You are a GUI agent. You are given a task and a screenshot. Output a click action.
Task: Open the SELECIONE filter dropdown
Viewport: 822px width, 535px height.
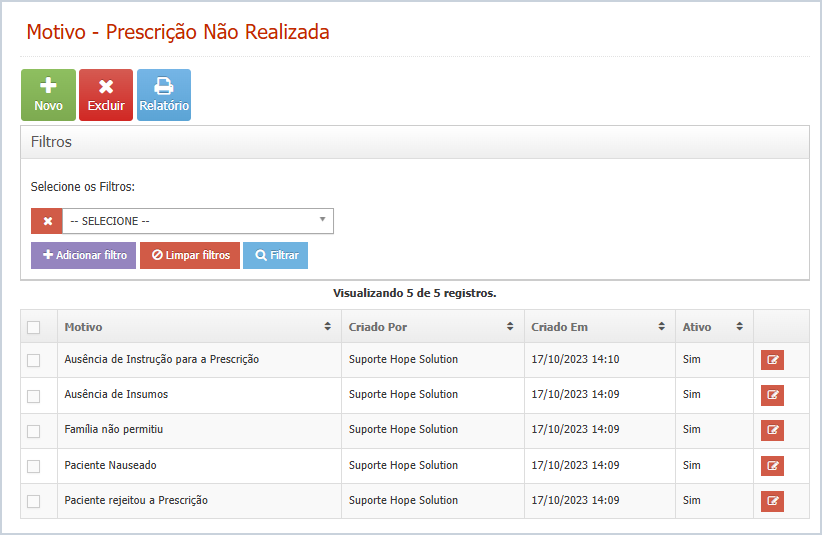click(x=198, y=221)
